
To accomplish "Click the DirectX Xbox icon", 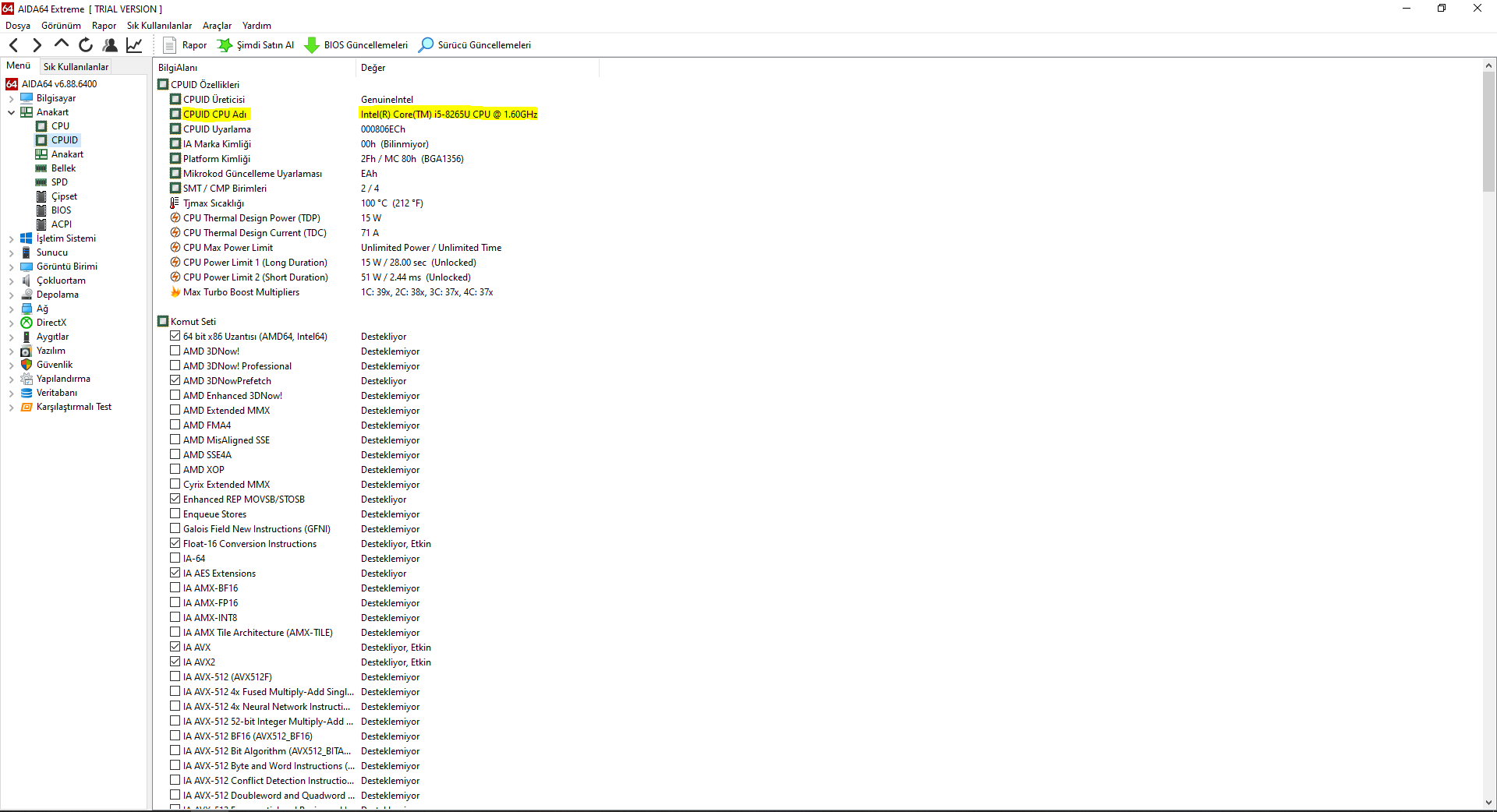I will [x=27, y=323].
